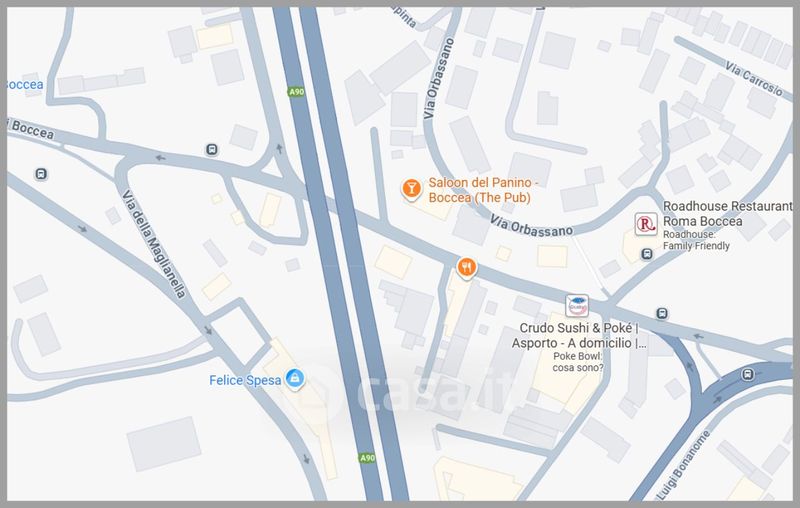
Task: Click the Felice Spesa shopping bag marker
Action: point(295,378)
